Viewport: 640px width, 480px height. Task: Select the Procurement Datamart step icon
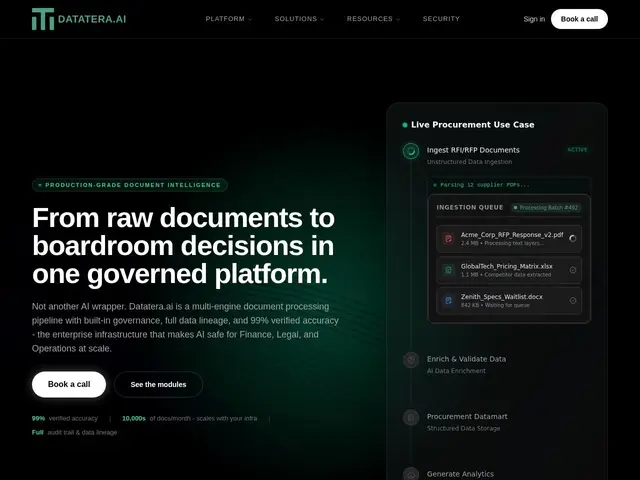[x=411, y=418]
